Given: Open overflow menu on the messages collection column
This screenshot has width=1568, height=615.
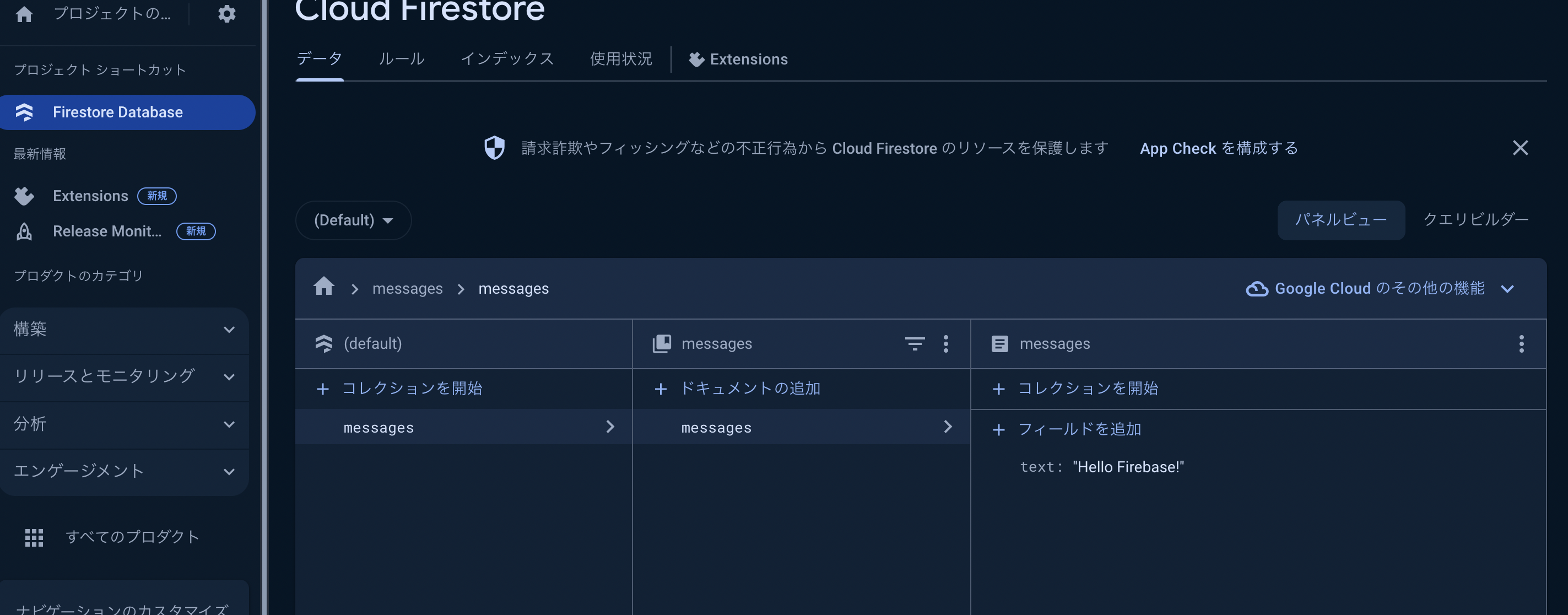Looking at the screenshot, I should (946, 344).
